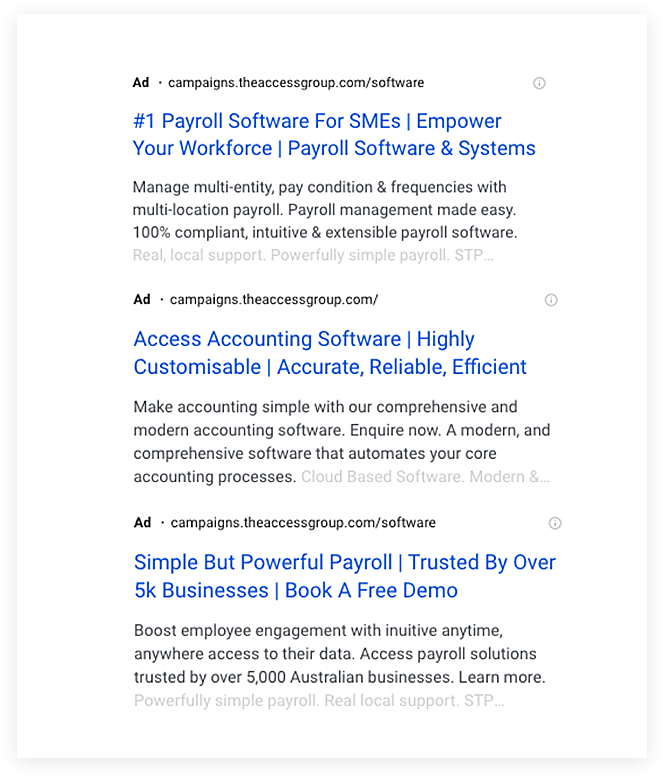Click 'Your Workforce | Payroll Software & Systems' line
Image resolution: width=664 pixels, height=778 pixels.
pos(334,148)
